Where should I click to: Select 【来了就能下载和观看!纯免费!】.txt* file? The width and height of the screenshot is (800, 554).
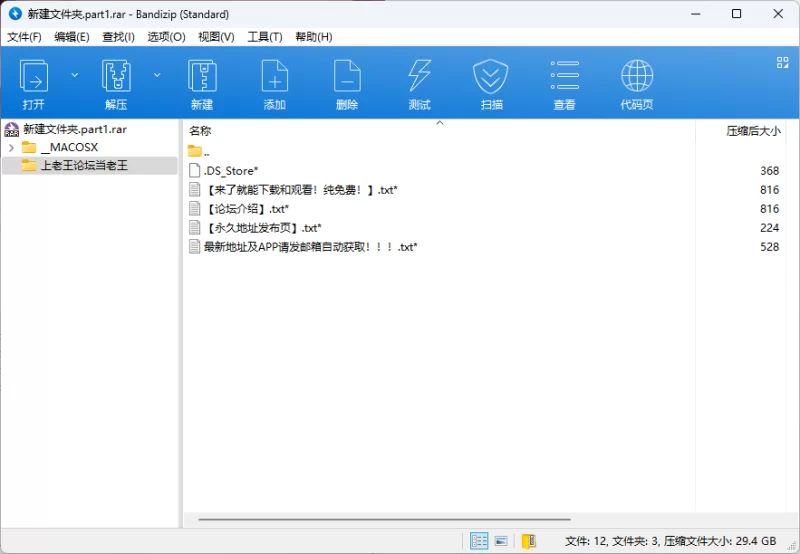tap(301, 190)
